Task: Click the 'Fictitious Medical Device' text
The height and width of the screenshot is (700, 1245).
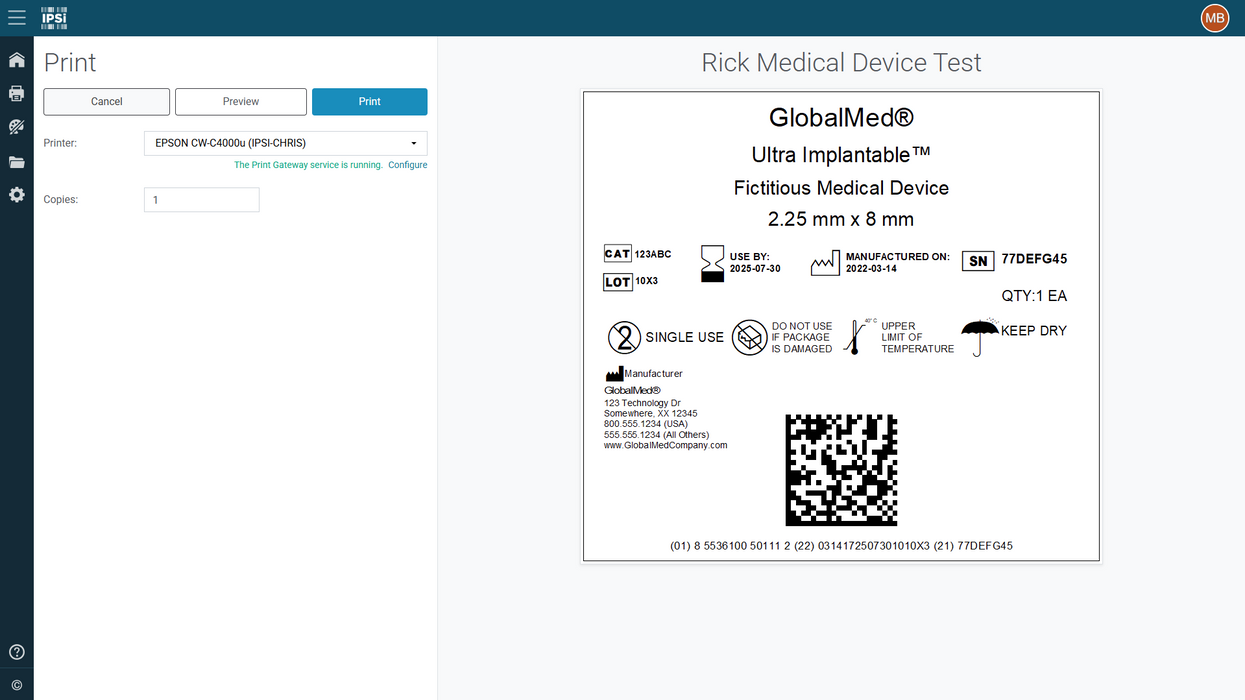Action: click(x=841, y=188)
